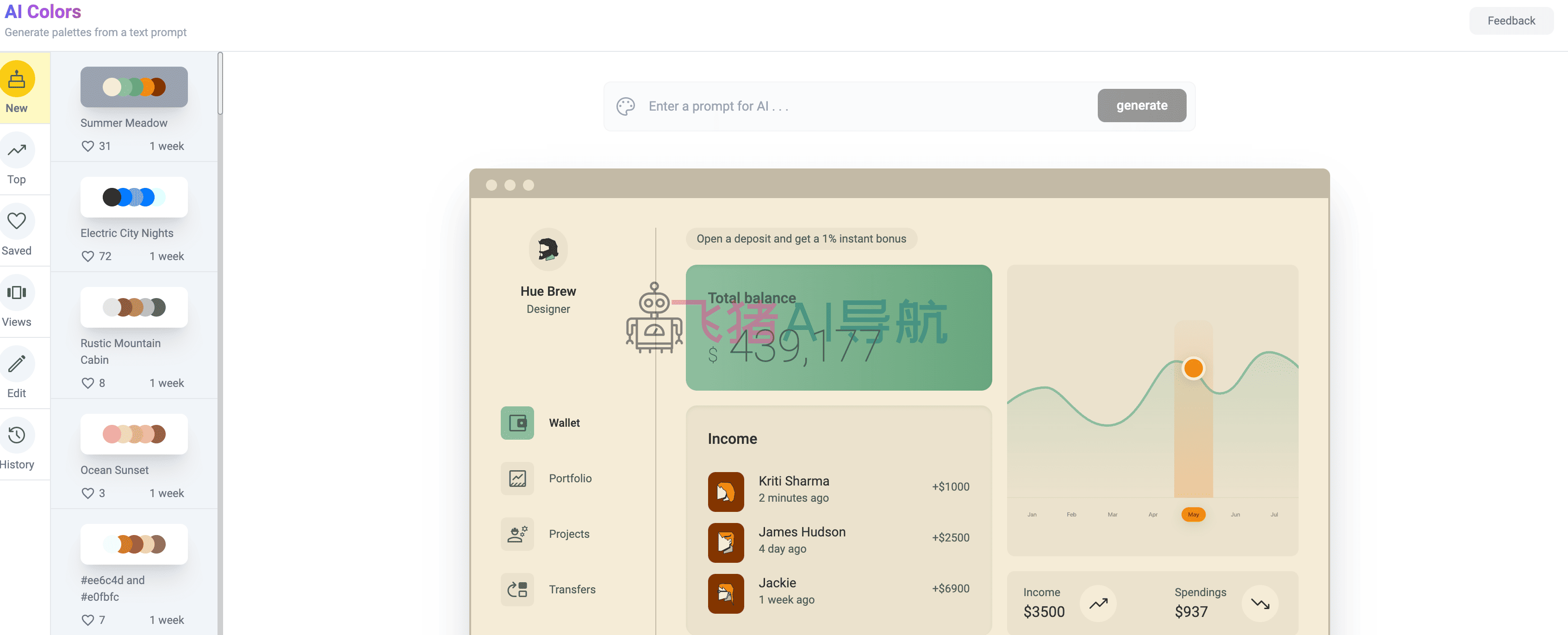Click the Projects icon in preview
1568x635 pixels.
coord(517,534)
